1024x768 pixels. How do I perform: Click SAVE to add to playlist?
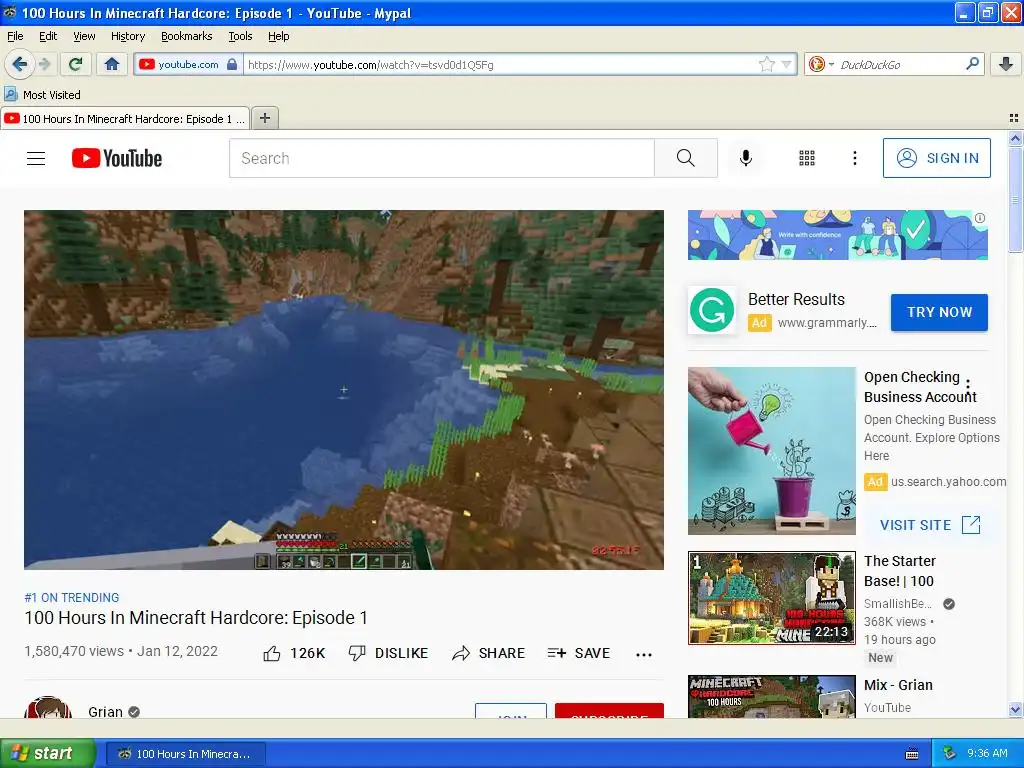coord(579,653)
